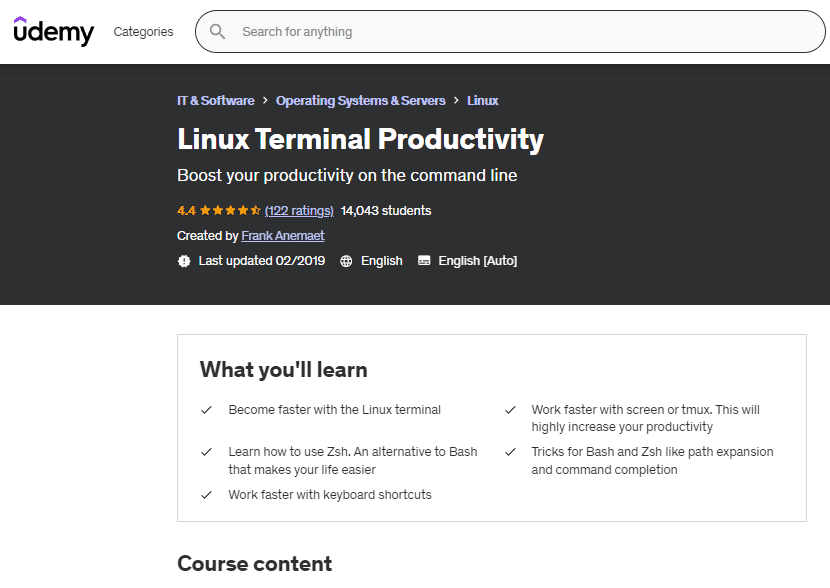830x588 pixels.
Task: Click checkmark beside Work faster with keyboard shortcuts
Action: [206, 495]
